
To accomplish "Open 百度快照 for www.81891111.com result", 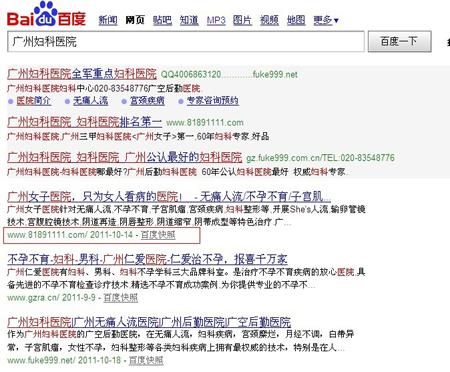I will (158, 235).
